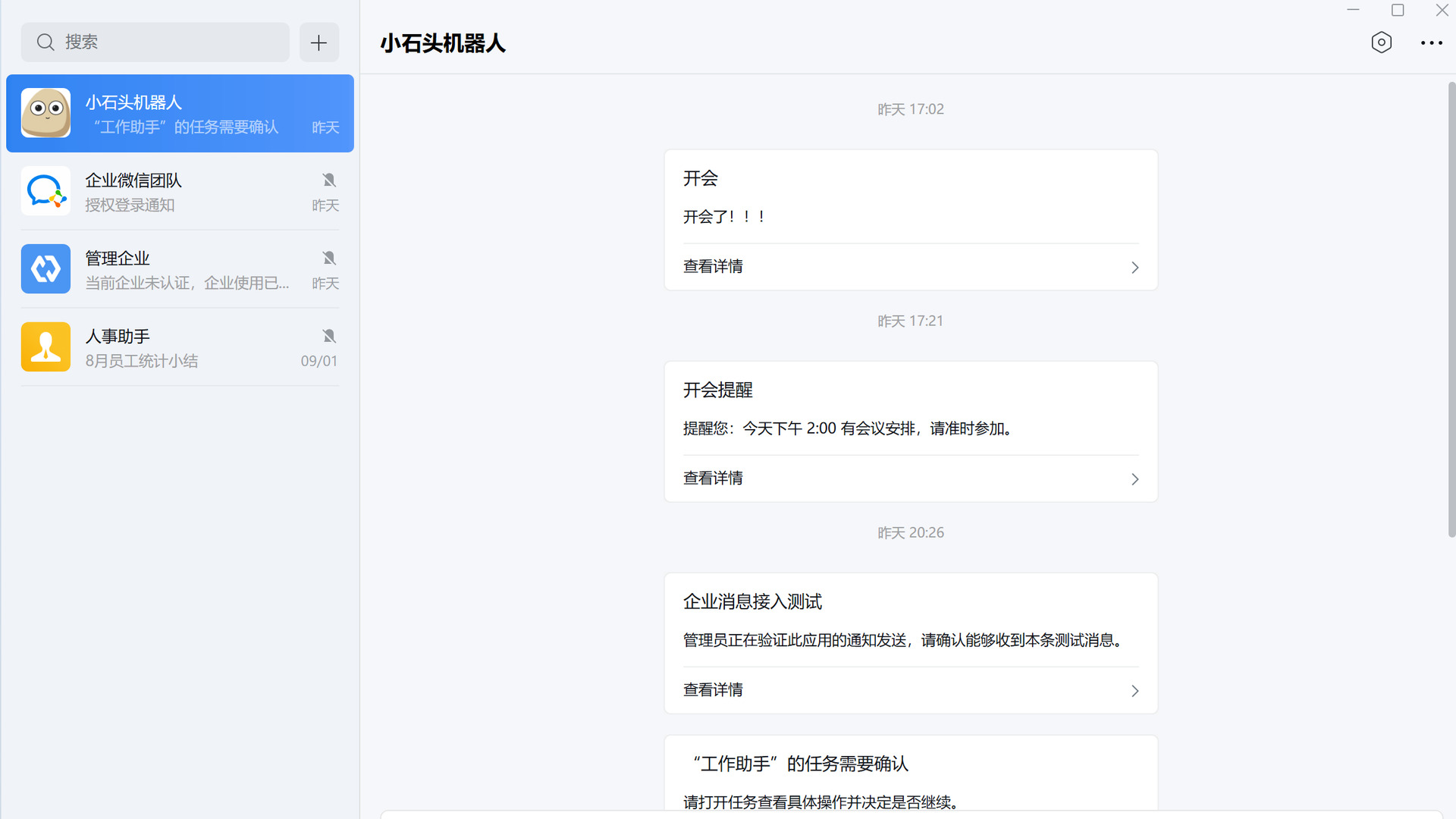Image resolution: width=1456 pixels, height=819 pixels.
Task: Minimize the window
Action: (1353, 11)
